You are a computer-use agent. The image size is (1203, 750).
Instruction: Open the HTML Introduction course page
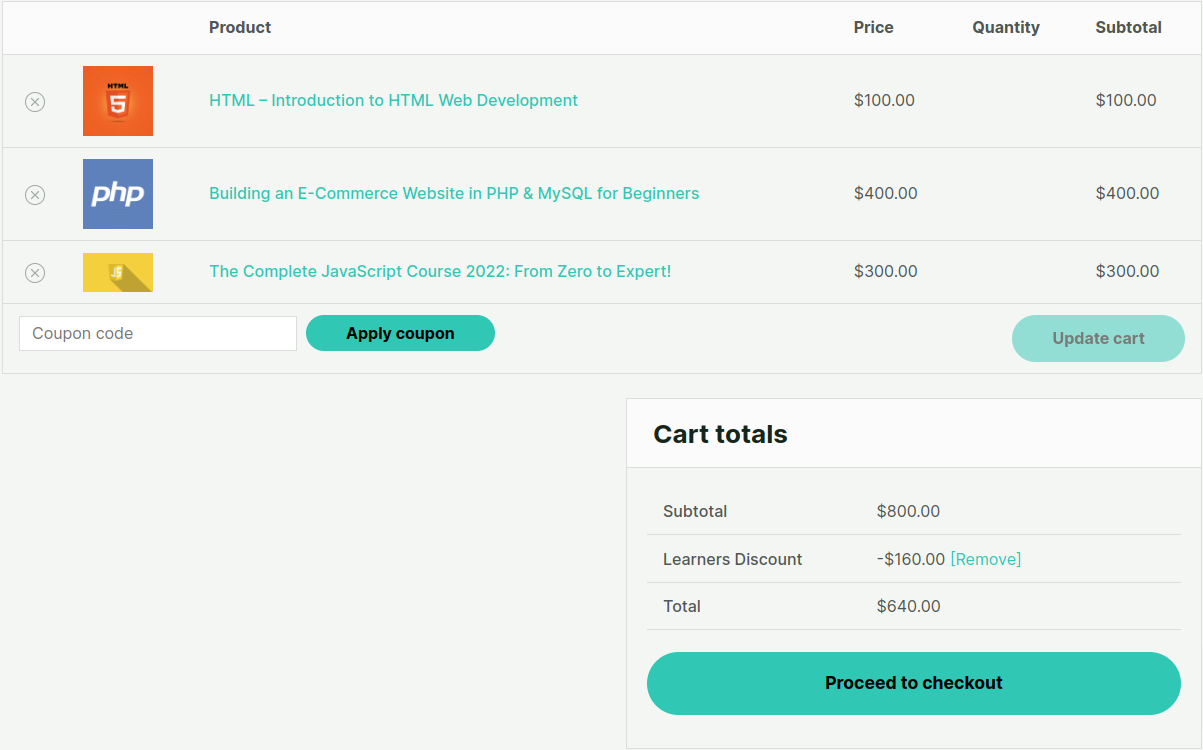pyautogui.click(x=392, y=100)
